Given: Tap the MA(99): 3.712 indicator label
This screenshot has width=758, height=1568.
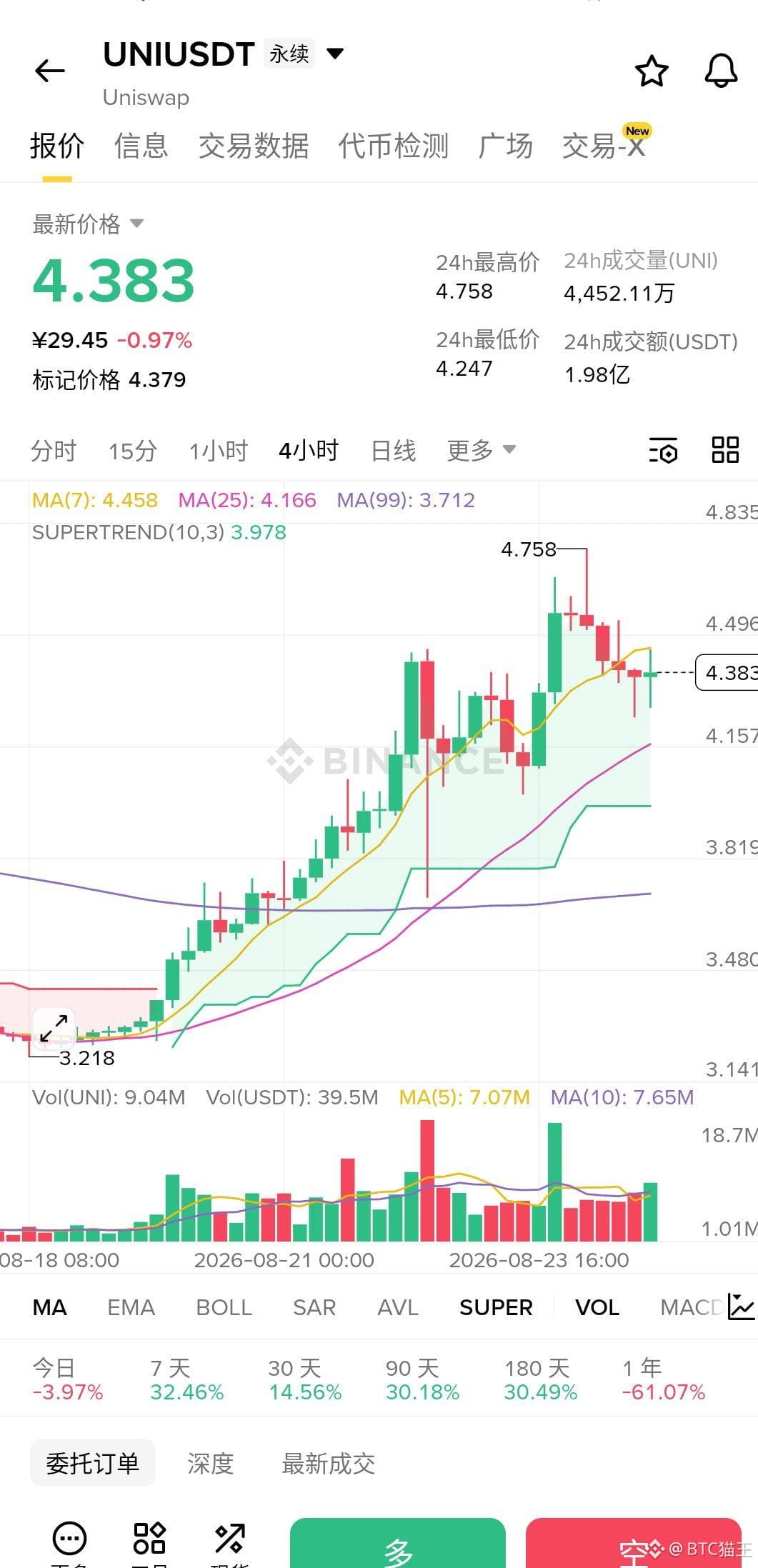Looking at the screenshot, I should point(406,500).
